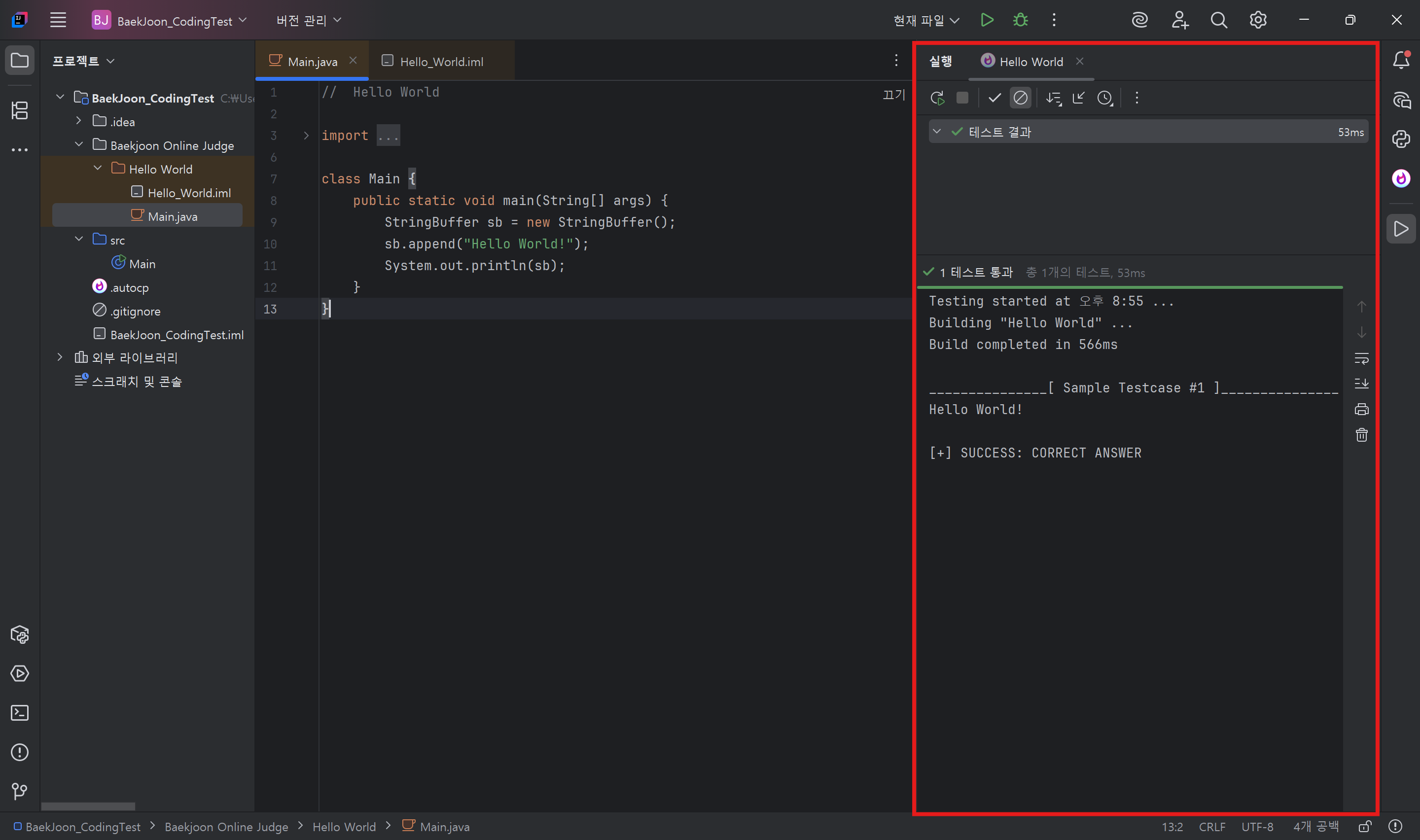Run the current file
Screen dimensions: 1420x840
click(987, 20)
